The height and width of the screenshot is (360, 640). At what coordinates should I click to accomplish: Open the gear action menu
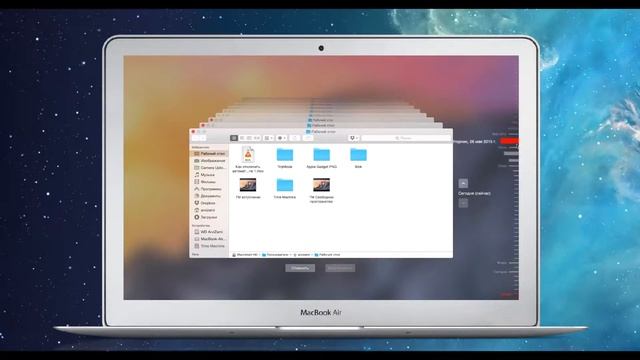point(282,138)
